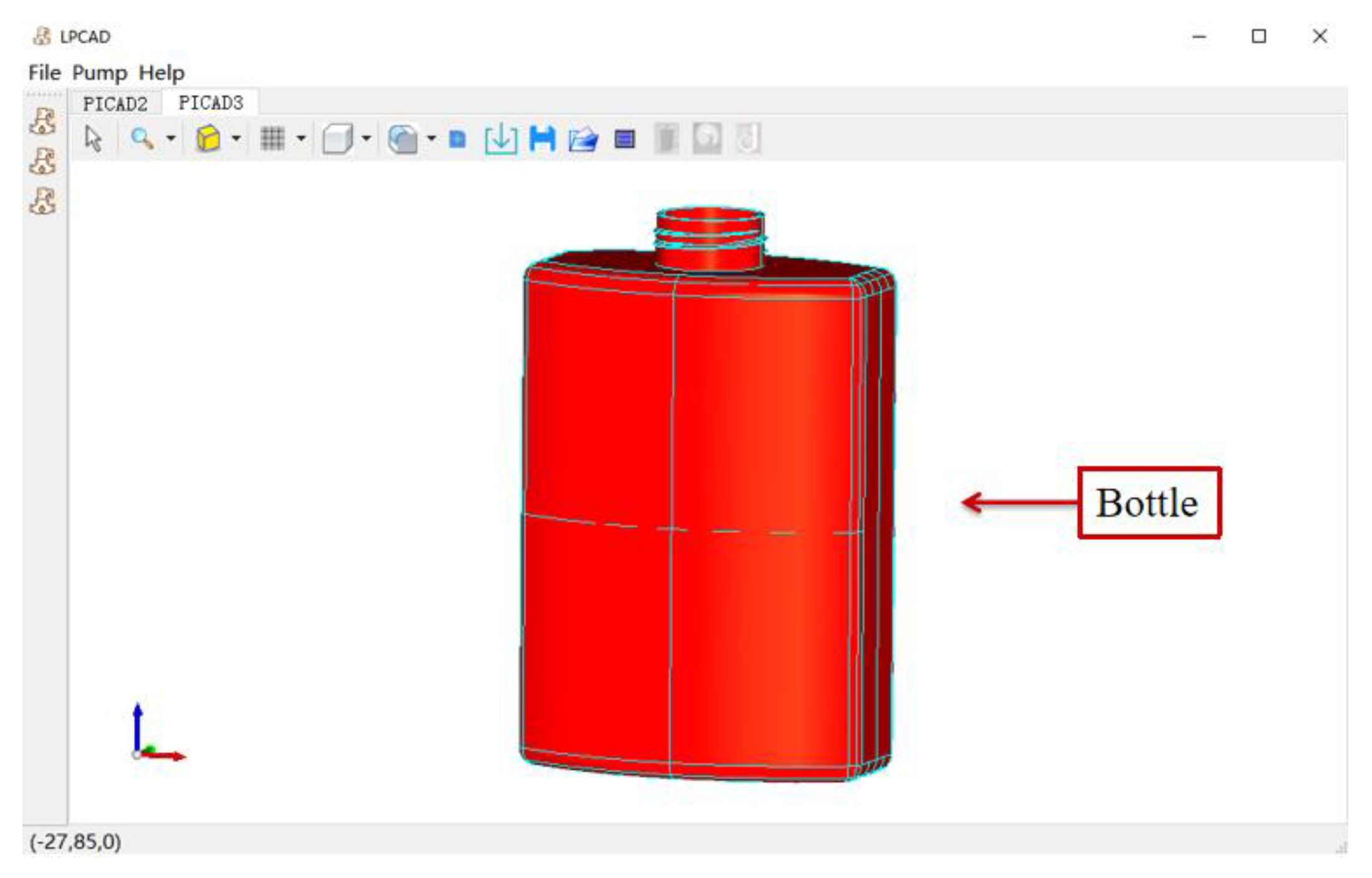This screenshot has width=1372, height=878.
Task: Click the grid display icon
Action: [x=272, y=138]
